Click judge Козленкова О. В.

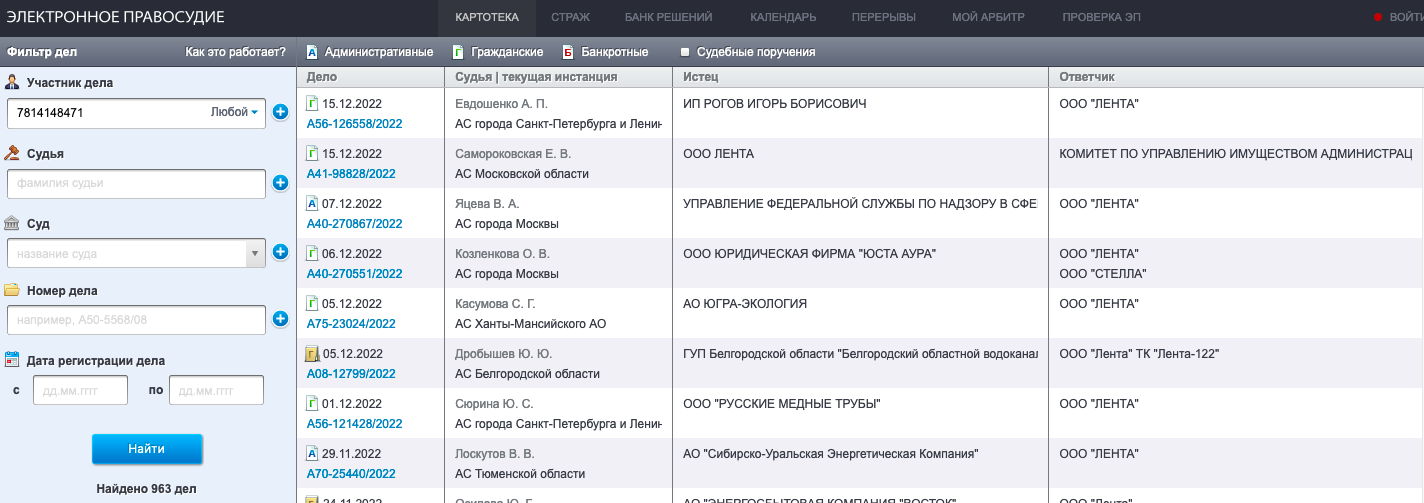[x=502, y=254]
